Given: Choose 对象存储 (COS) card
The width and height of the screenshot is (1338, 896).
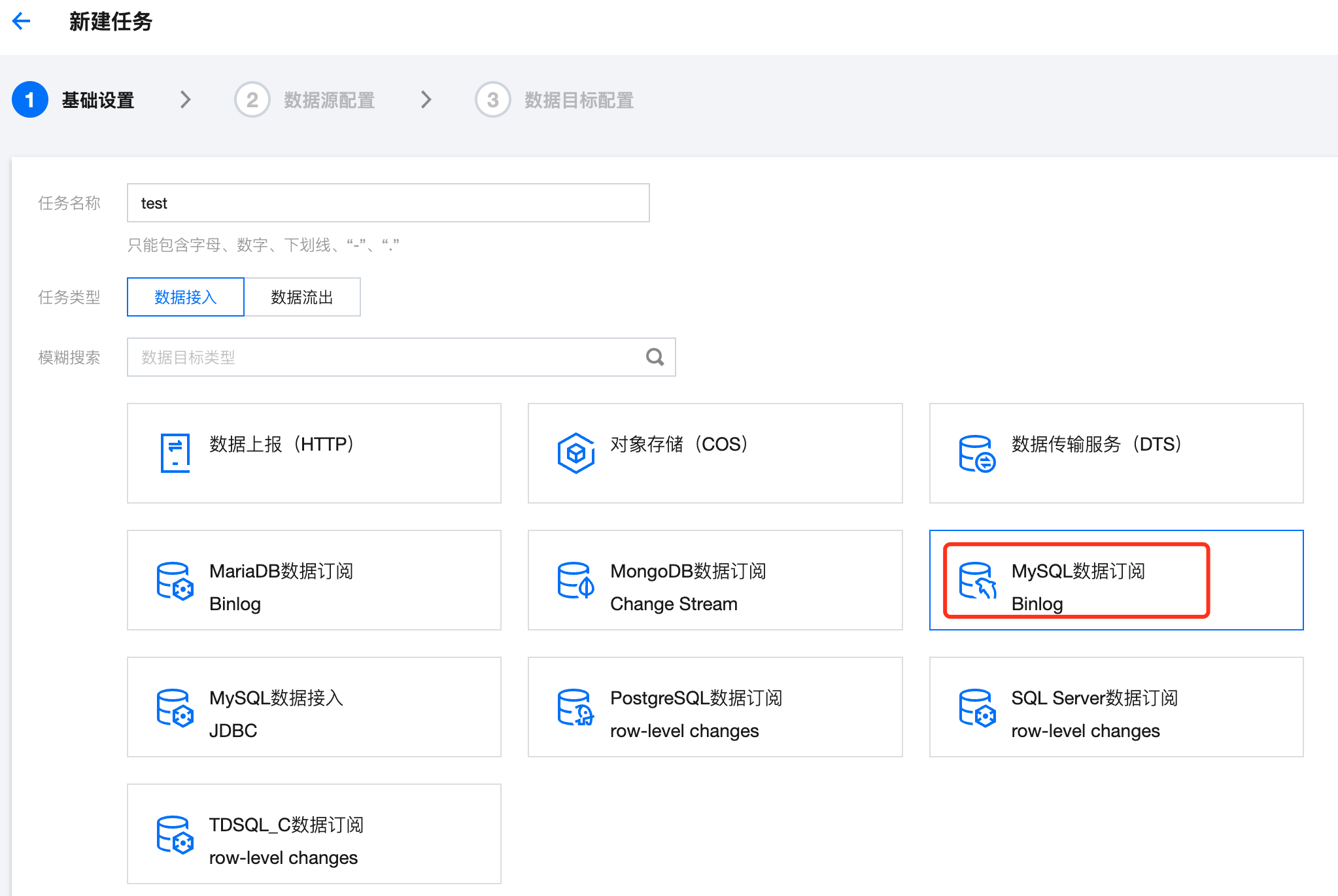Looking at the screenshot, I should [x=715, y=453].
